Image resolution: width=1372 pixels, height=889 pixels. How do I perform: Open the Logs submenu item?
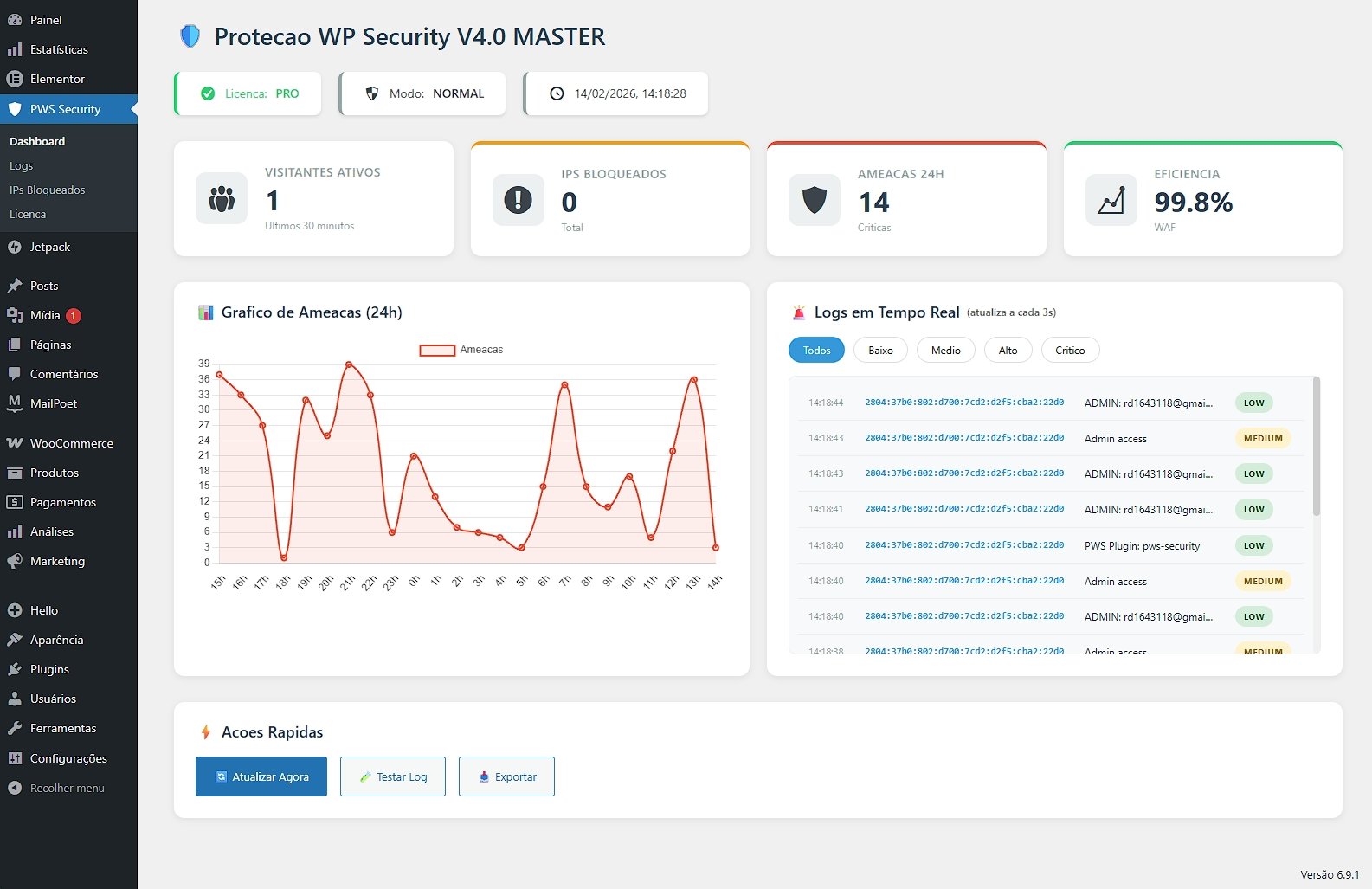22,166
